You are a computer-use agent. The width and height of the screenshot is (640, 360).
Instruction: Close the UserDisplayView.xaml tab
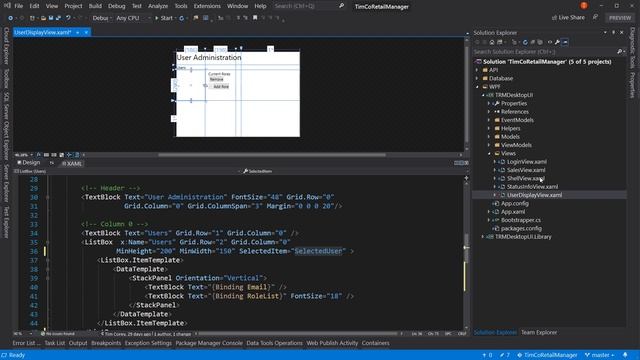[x=86, y=32]
